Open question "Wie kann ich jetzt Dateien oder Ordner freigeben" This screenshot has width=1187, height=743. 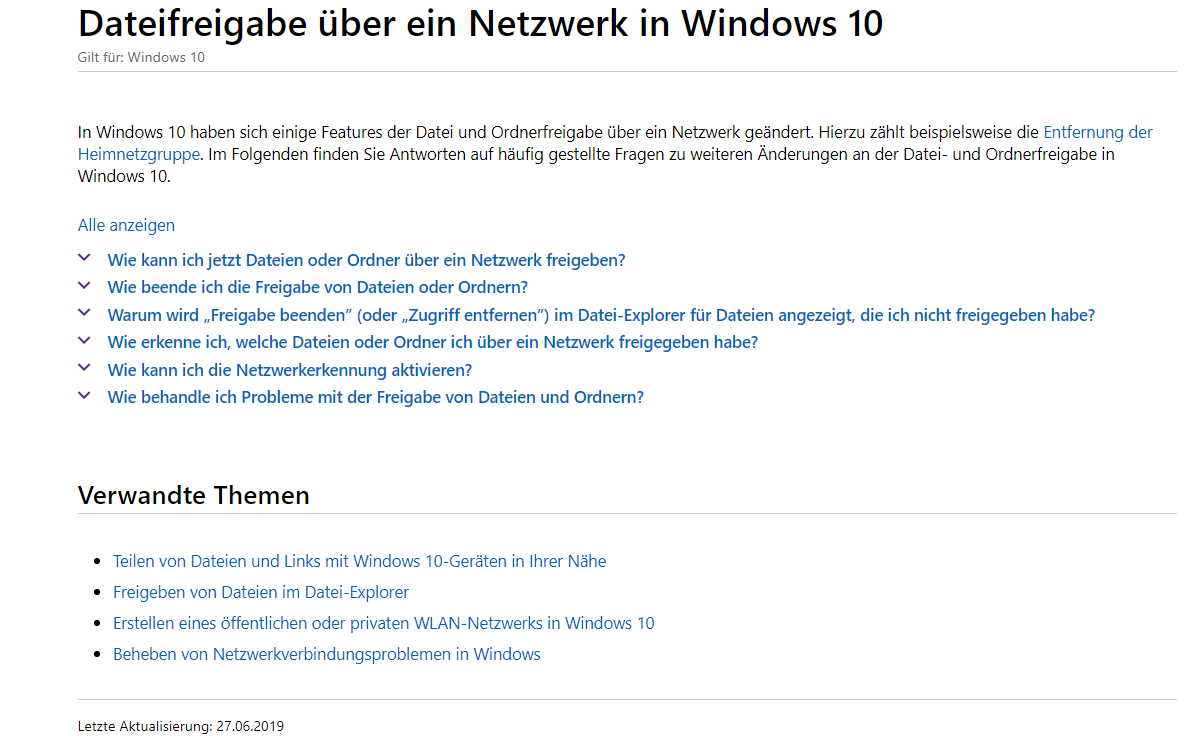tap(366, 260)
